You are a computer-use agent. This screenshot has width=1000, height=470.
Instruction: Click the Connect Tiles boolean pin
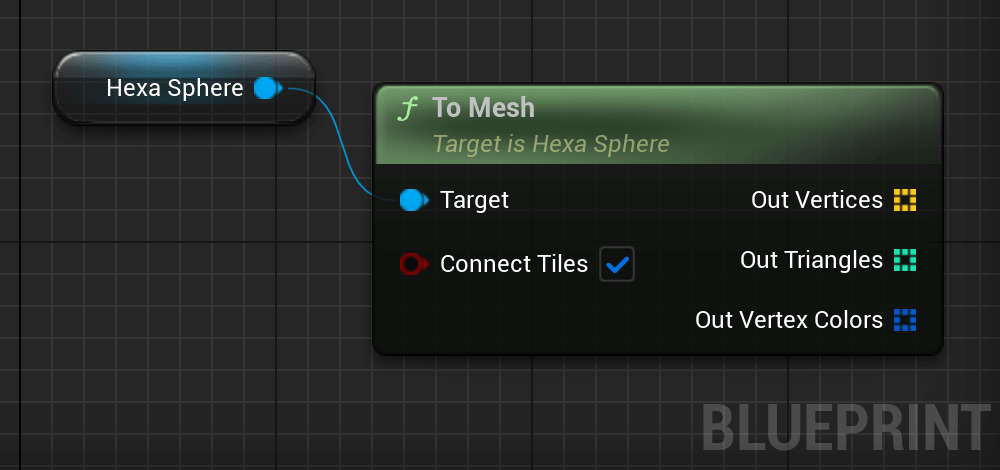pos(413,264)
